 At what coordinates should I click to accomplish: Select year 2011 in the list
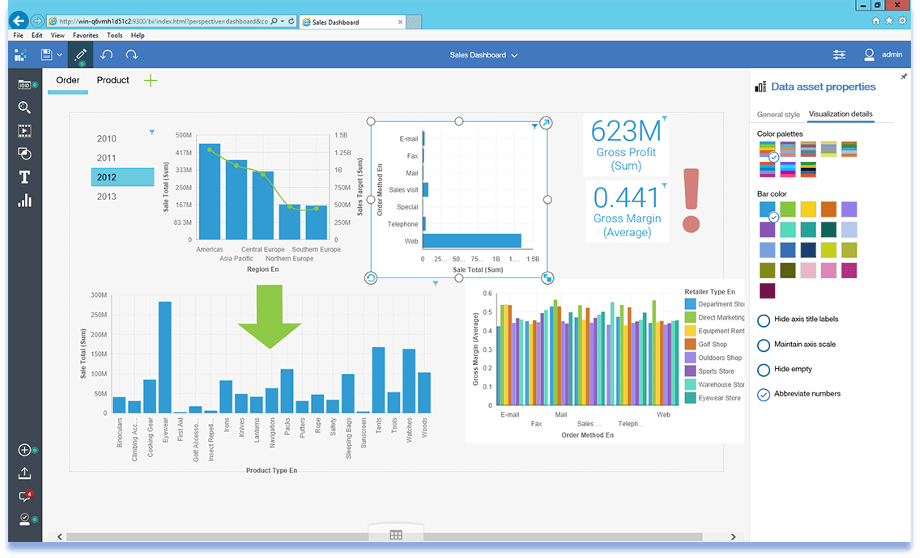[x=107, y=158]
